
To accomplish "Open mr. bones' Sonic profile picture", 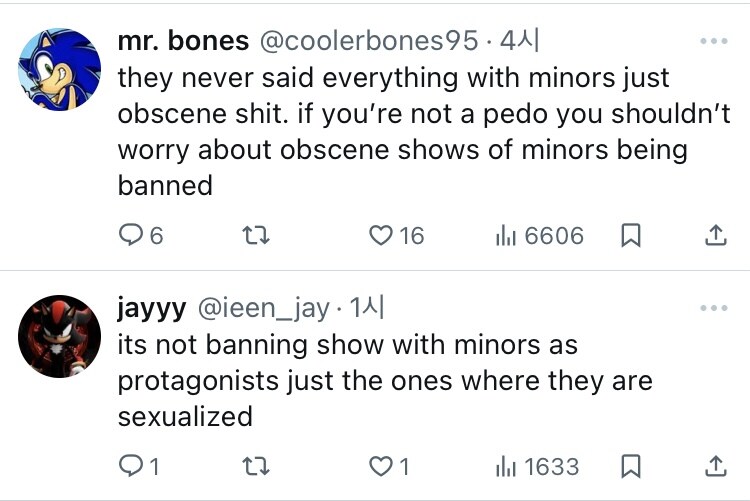I will tap(60, 68).
